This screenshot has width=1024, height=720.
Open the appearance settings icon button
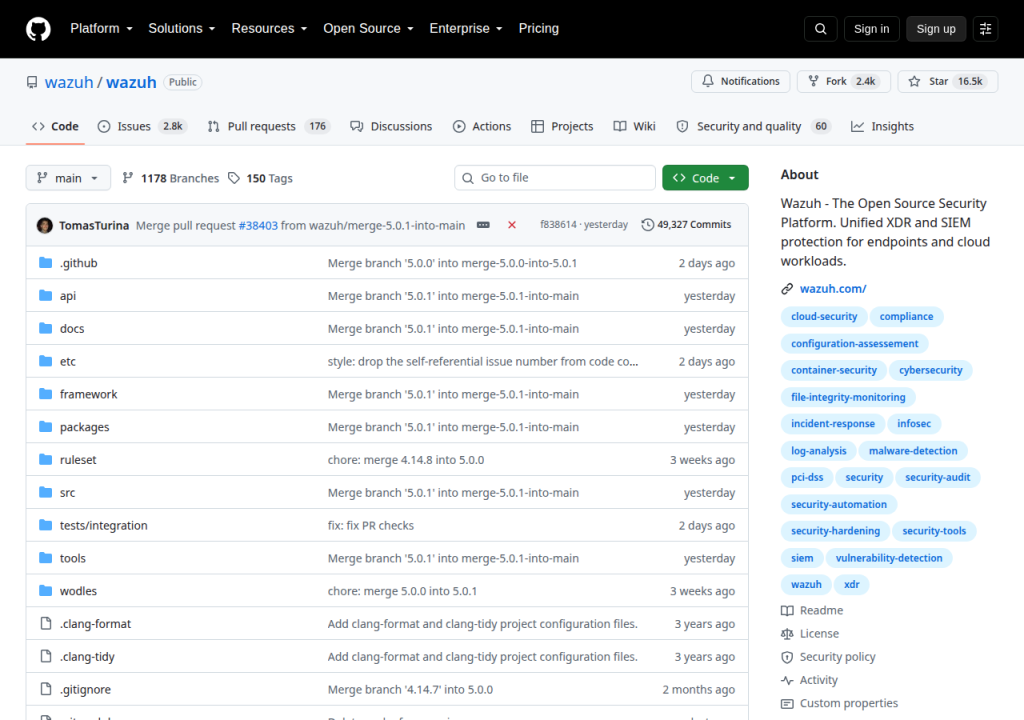[985, 29]
